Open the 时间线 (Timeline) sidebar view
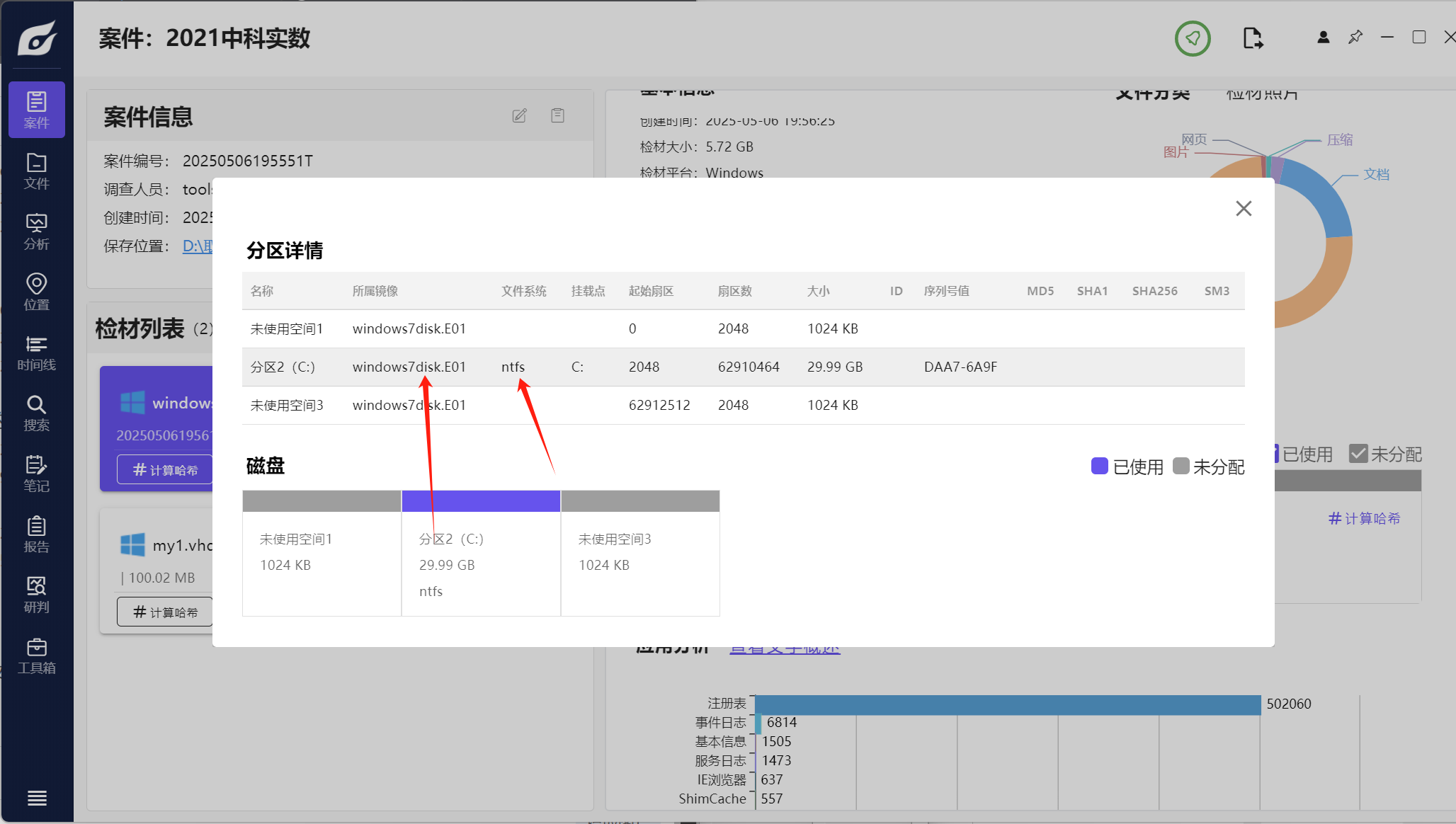 pos(36,353)
